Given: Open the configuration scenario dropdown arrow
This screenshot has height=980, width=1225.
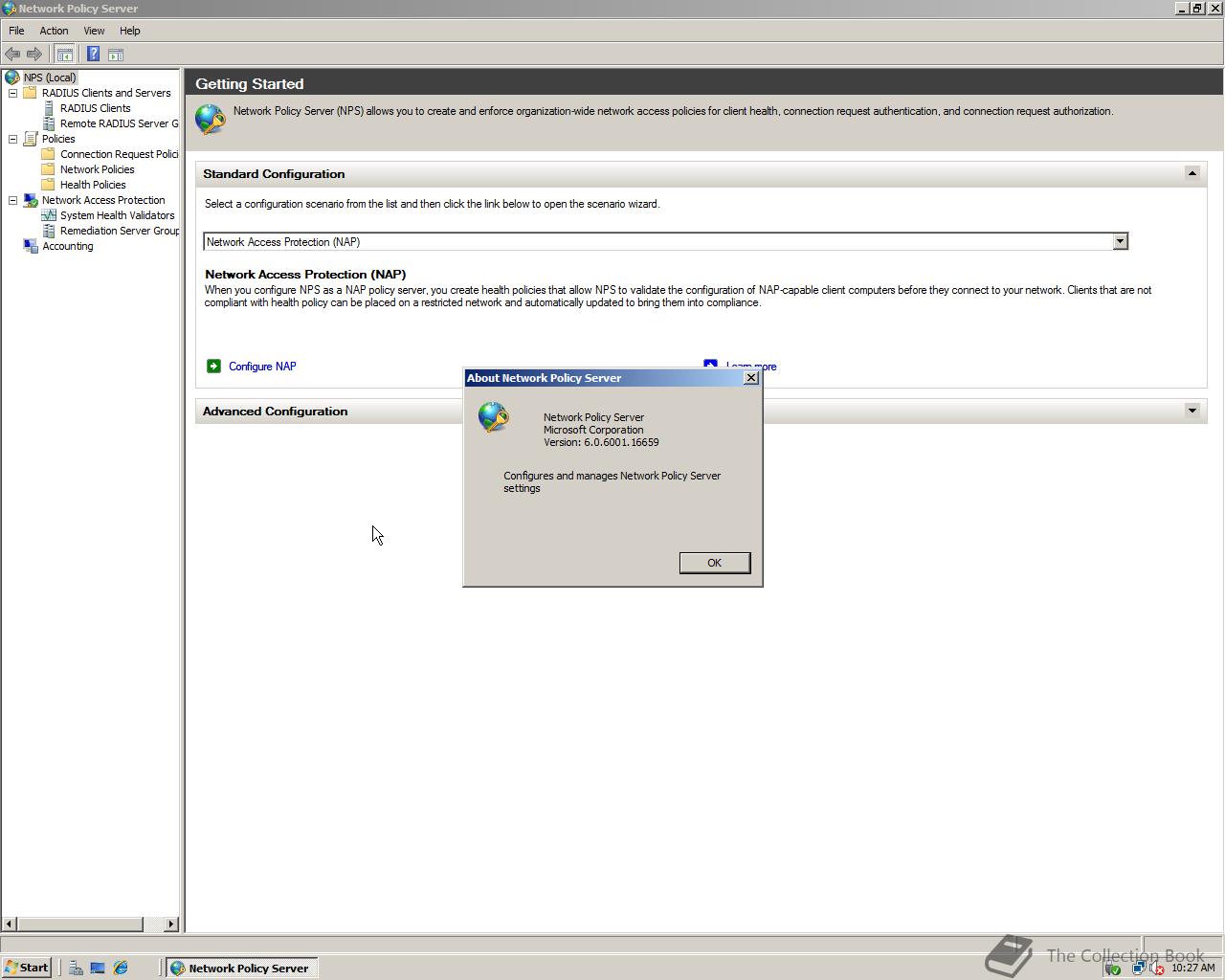Looking at the screenshot, I should coord(1120,242).
